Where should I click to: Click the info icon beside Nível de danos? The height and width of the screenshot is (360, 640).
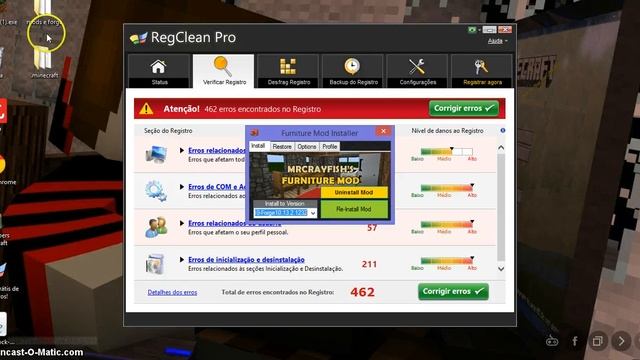click(x=503, y=131)
